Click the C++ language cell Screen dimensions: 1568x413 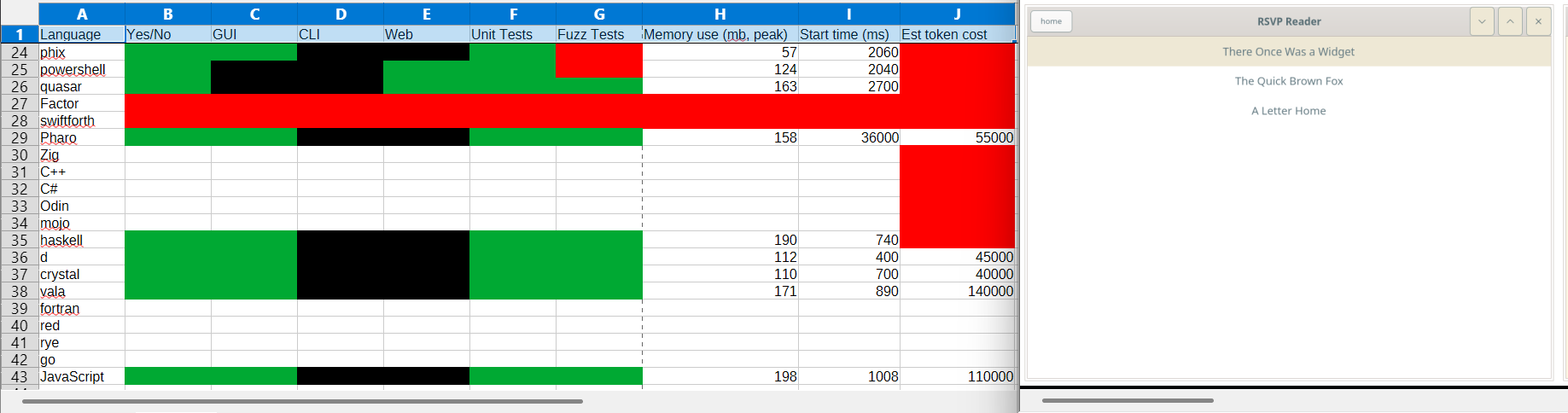click(x=82, y=172)
